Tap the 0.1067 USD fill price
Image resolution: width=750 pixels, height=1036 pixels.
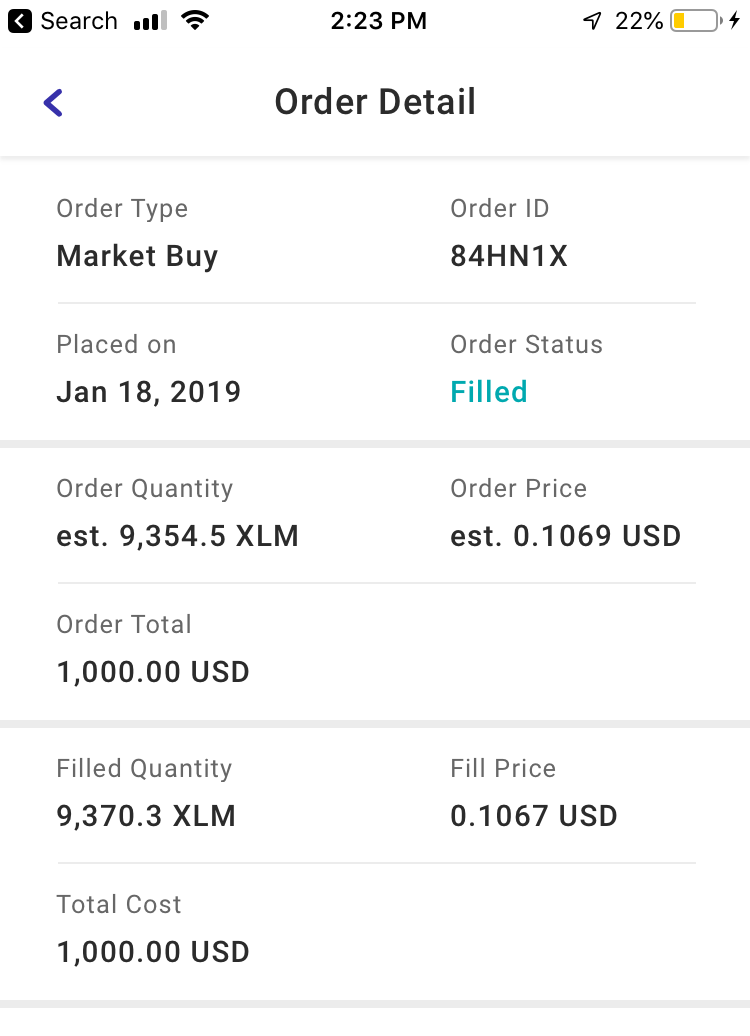(534, 816)
